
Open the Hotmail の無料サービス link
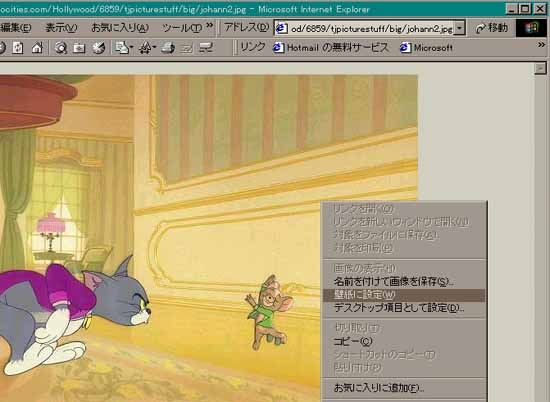coord(331,48)
